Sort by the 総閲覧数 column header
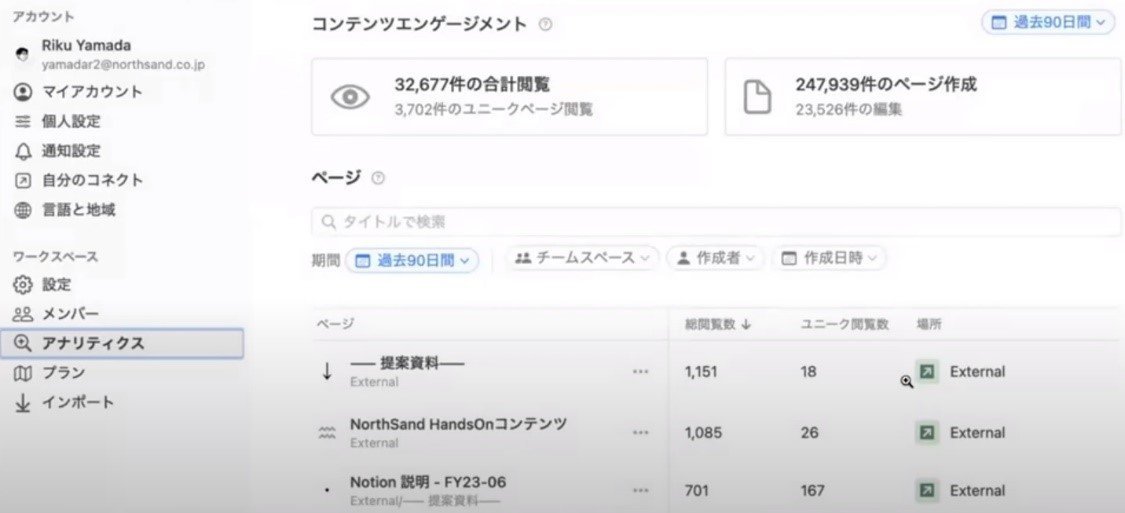The width and height of the screenshot is (1125, 513). click(x=717, y=324)
